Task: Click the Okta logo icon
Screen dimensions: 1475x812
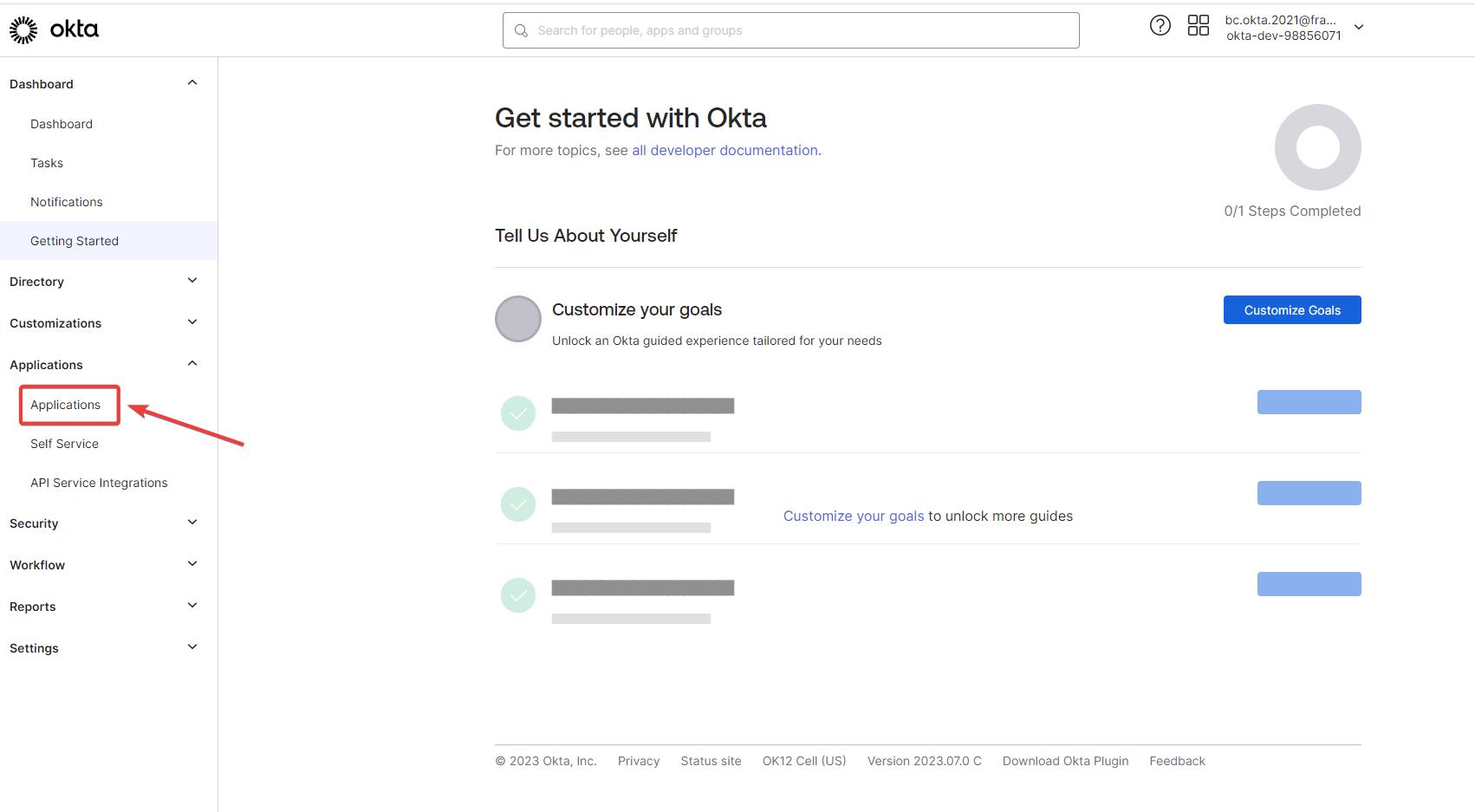Action: pyautogui.click(x=23, y=30)
